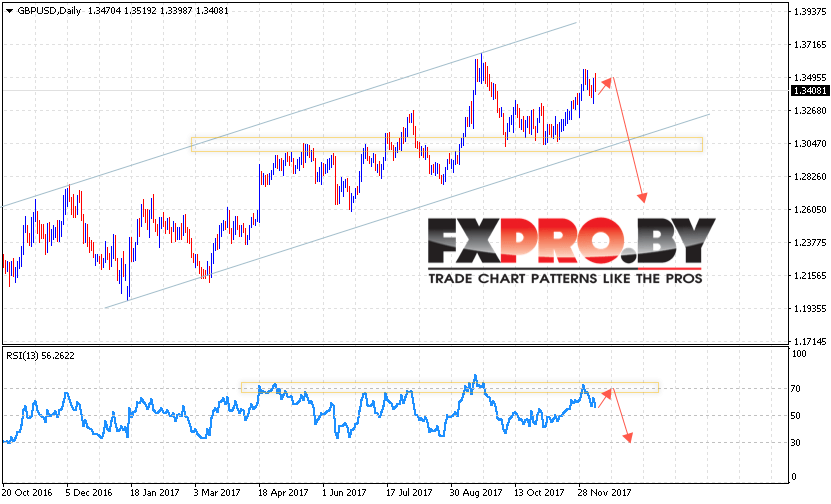Click the 18 Jan 2017 date label
Screen dimensions: 831x504
click(155, 493)
